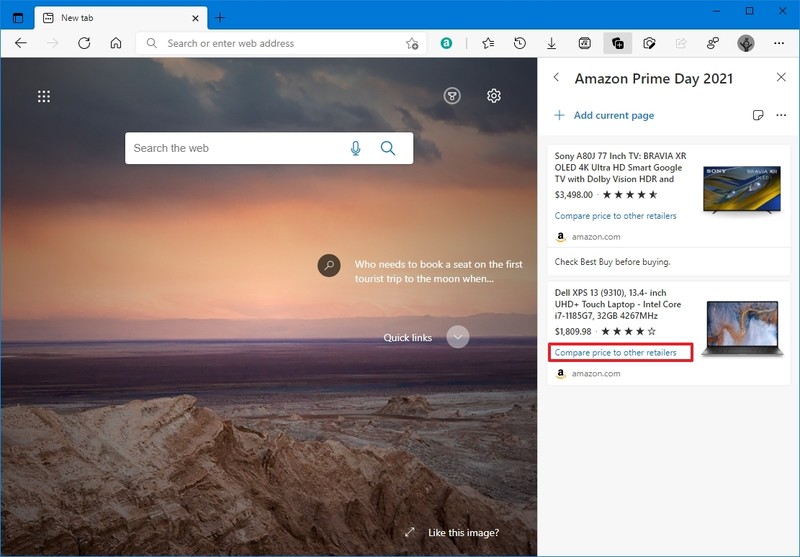Open the Favorites list icon
The height and width of the screenshot is (557, 800).
(488, 43)
